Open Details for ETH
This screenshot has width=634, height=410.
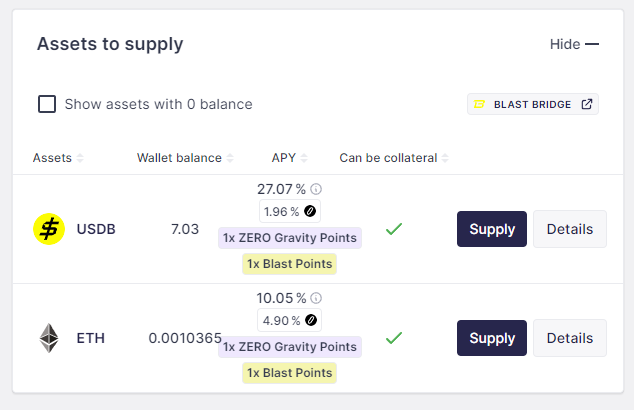tap(570, 338)
